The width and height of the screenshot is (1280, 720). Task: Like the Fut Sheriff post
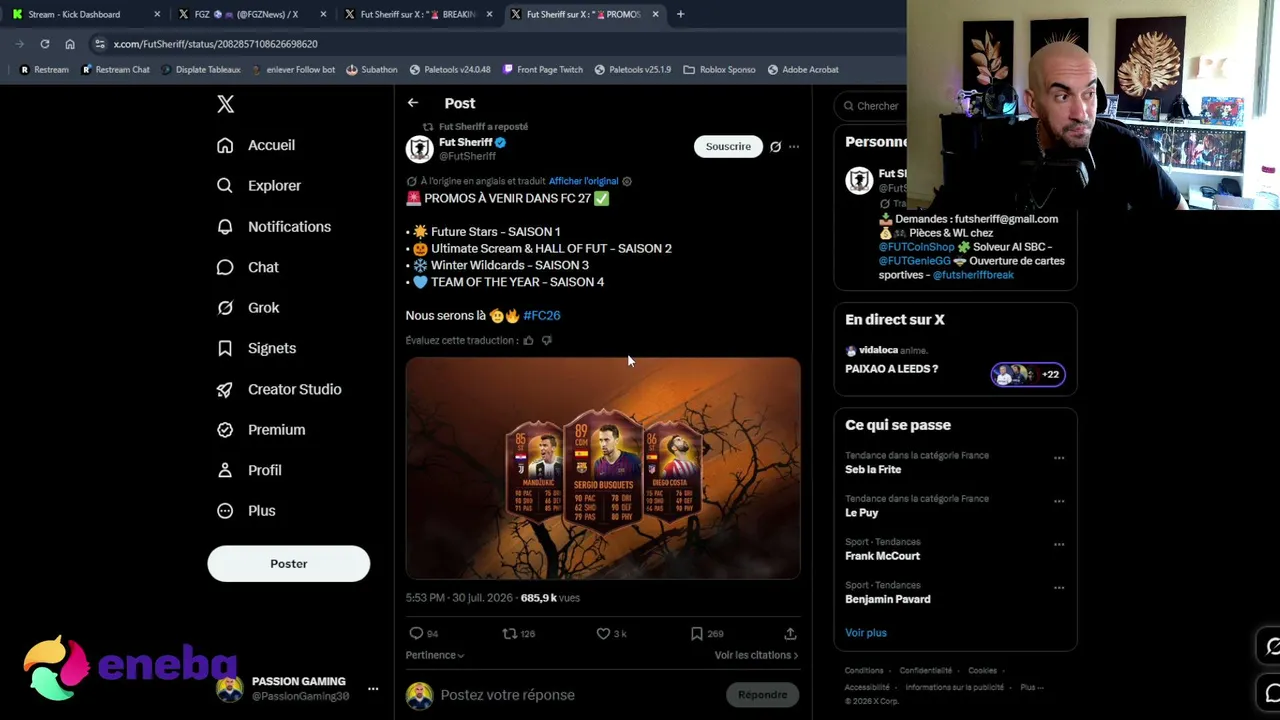603,633
